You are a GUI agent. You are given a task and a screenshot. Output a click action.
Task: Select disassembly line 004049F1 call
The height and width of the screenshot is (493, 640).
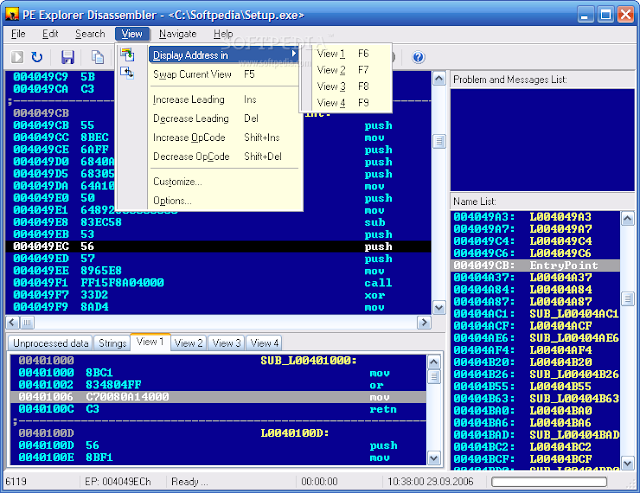point(218,283)
